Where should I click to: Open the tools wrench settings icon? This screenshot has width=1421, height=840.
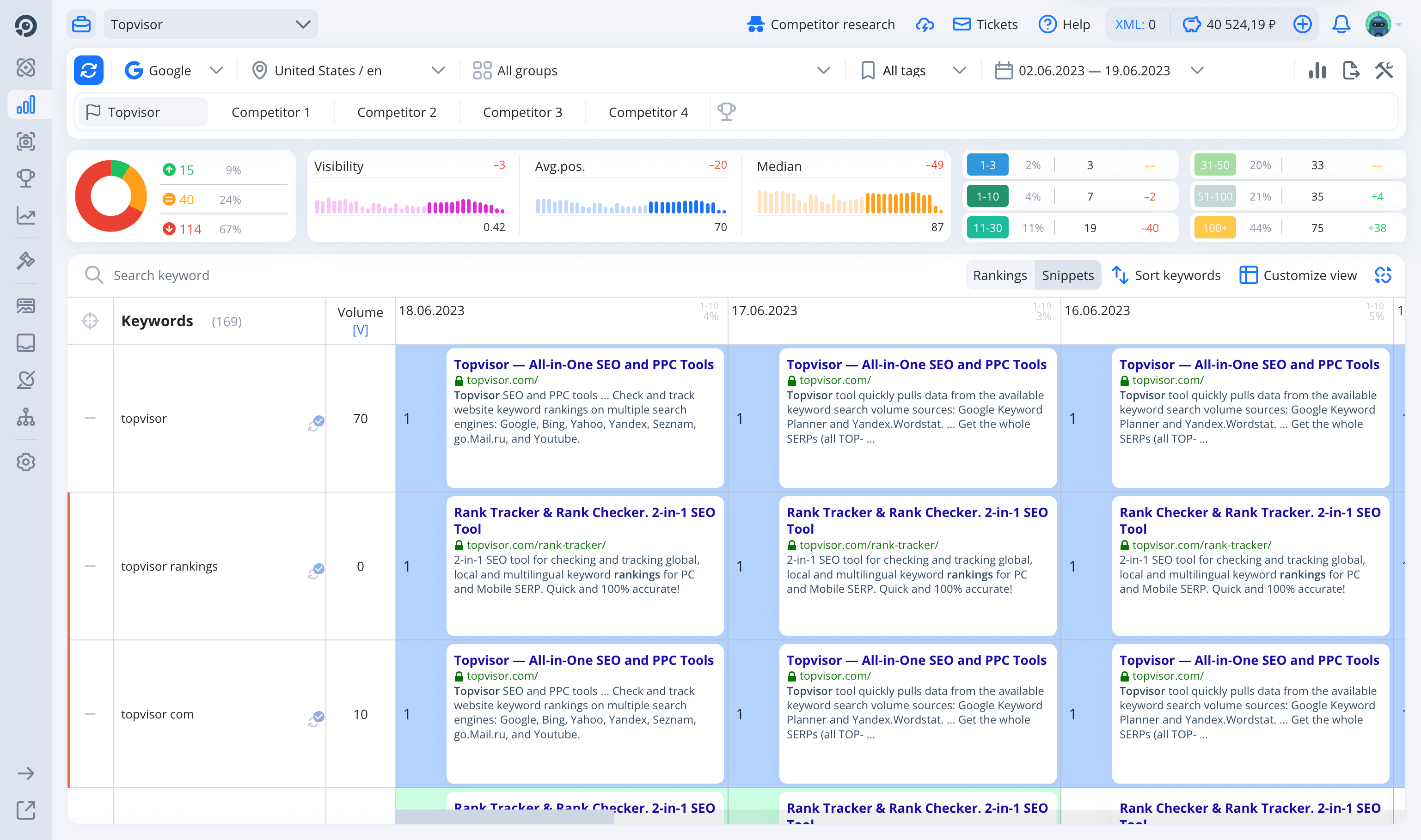pos(1384,70)
